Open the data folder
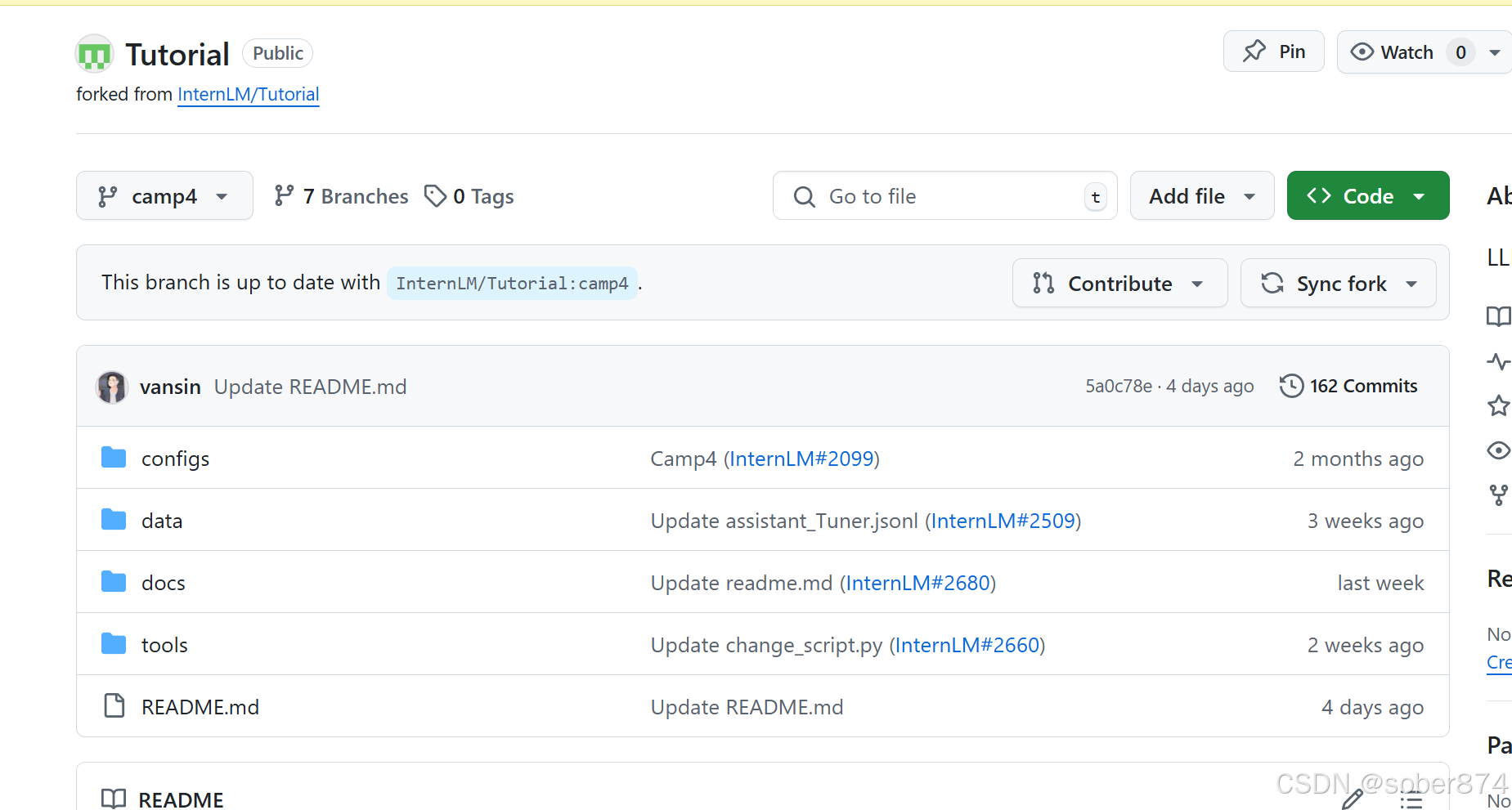Viewport: 1512px width, 810px height. pos(162,521)
